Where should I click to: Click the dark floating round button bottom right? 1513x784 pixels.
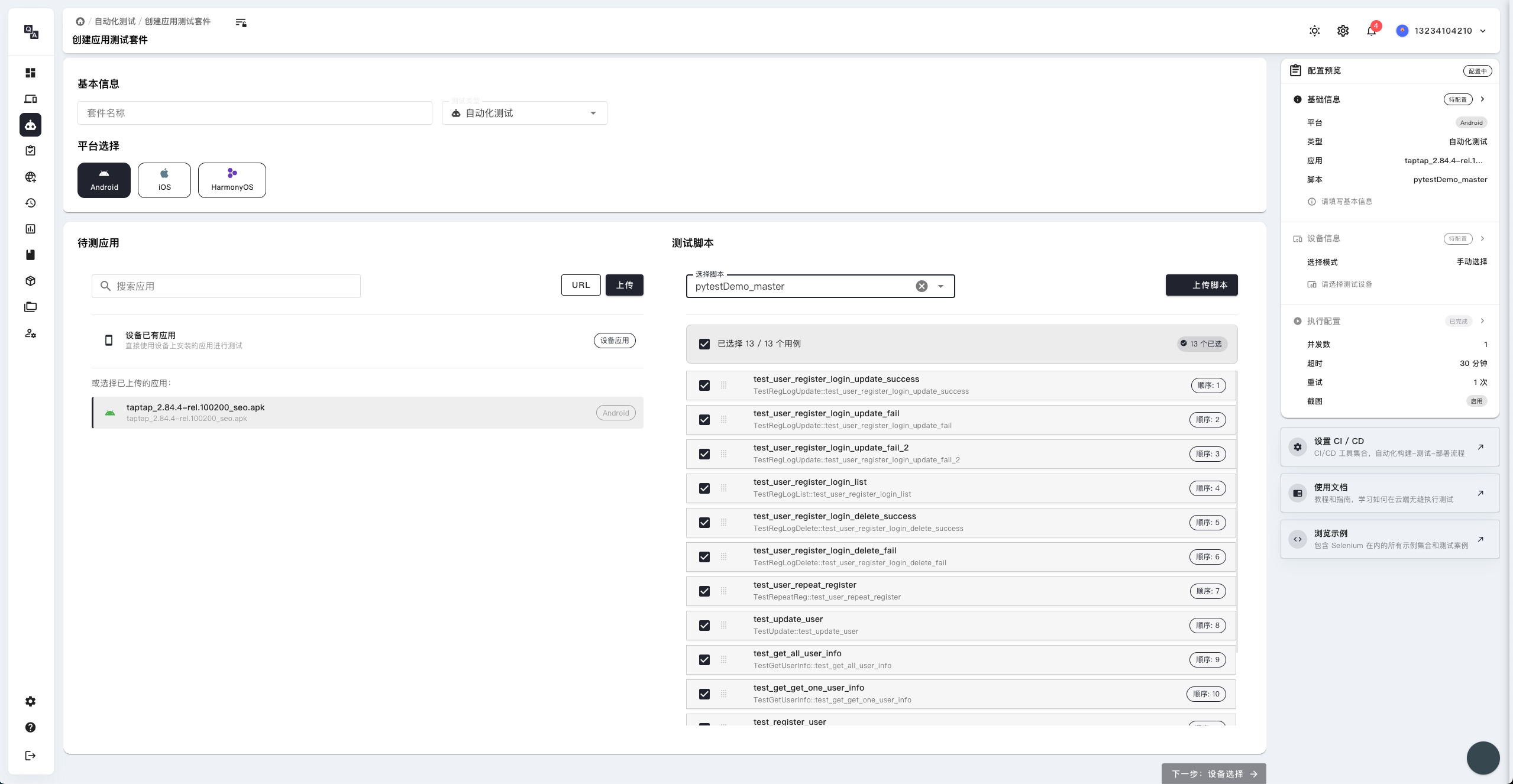(x=1483, y=758)
